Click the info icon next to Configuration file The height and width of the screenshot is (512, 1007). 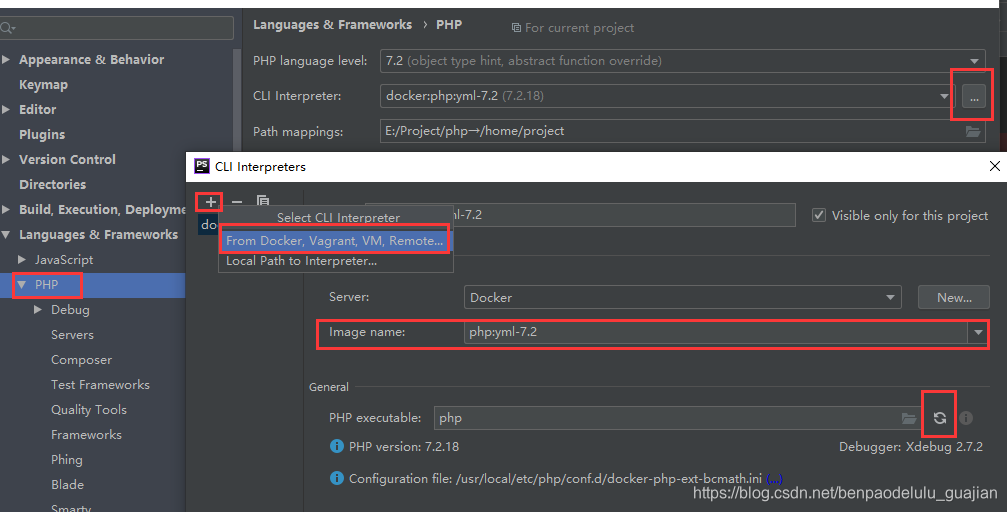337,478
